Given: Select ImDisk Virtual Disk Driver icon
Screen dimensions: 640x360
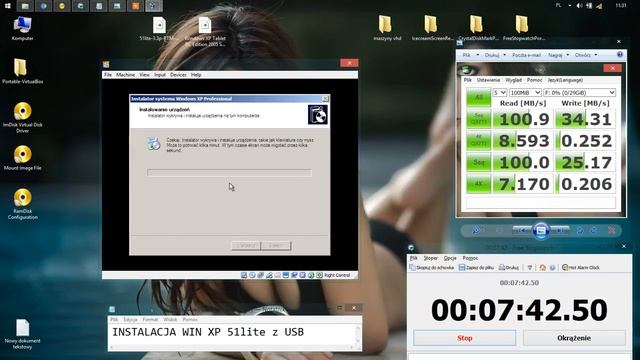Looking at the screenshot, I should click(x=22, y=118).
